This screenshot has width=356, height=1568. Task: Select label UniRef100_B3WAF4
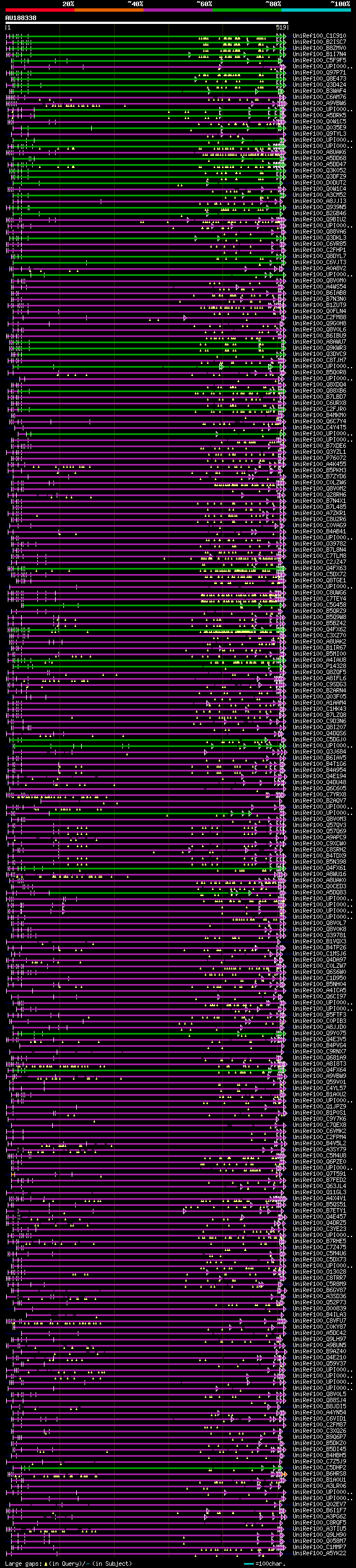click(319, 91)
